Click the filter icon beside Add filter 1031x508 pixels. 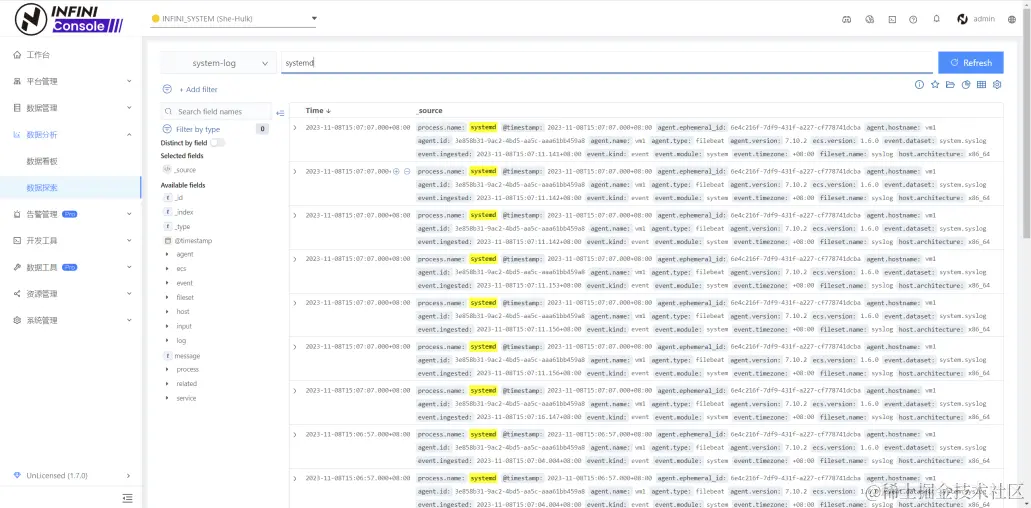tap(167, 89)
